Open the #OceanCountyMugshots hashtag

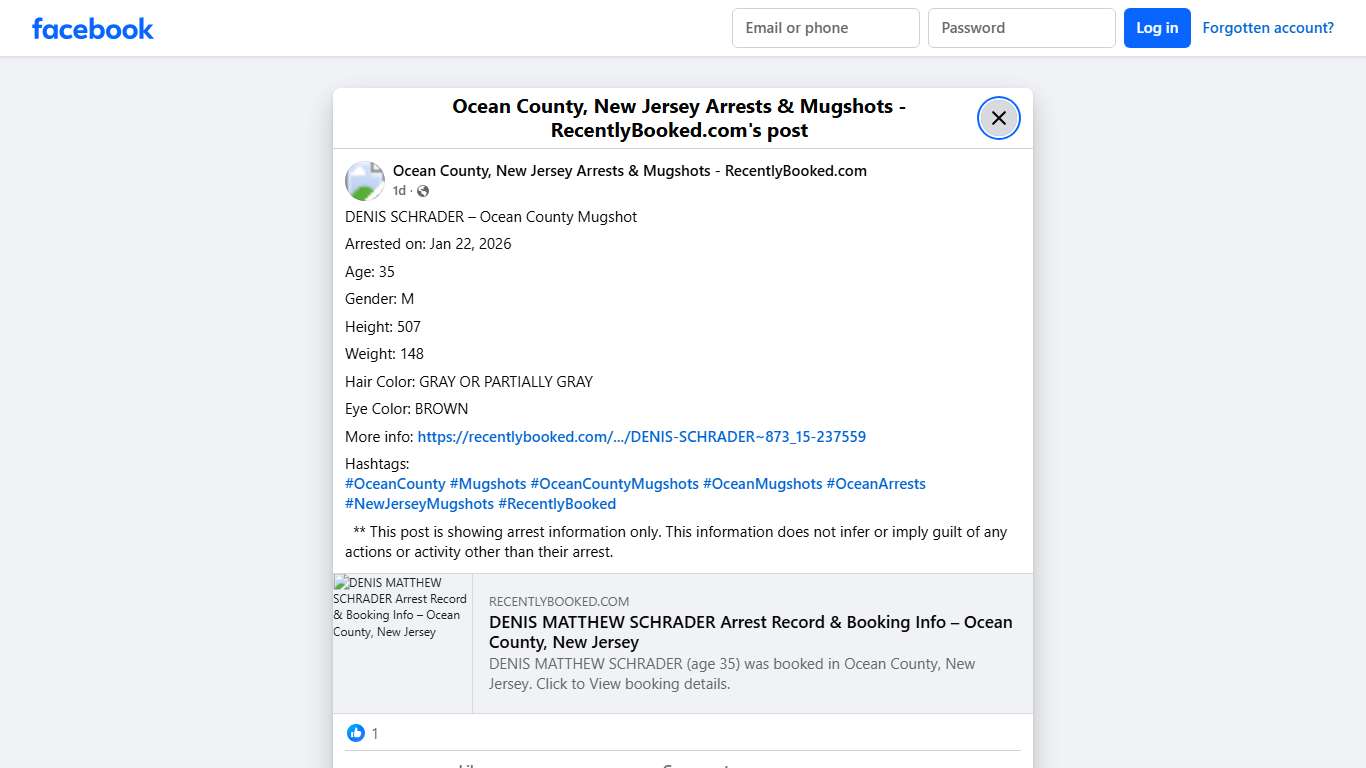click(x=614, y=484)
